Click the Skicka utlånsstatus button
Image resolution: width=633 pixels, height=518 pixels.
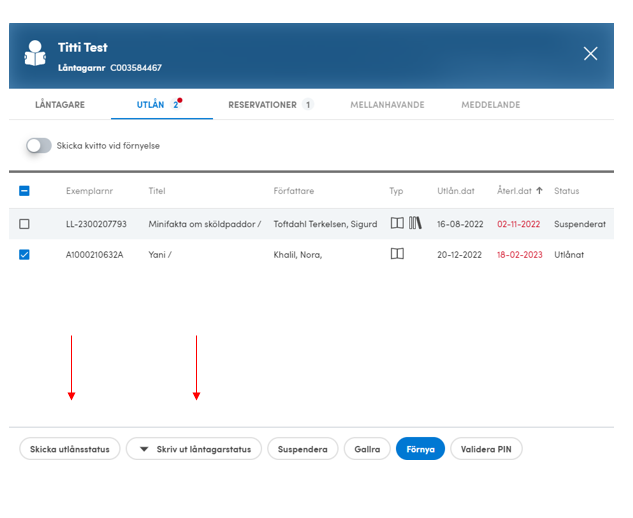pos(70,449)
